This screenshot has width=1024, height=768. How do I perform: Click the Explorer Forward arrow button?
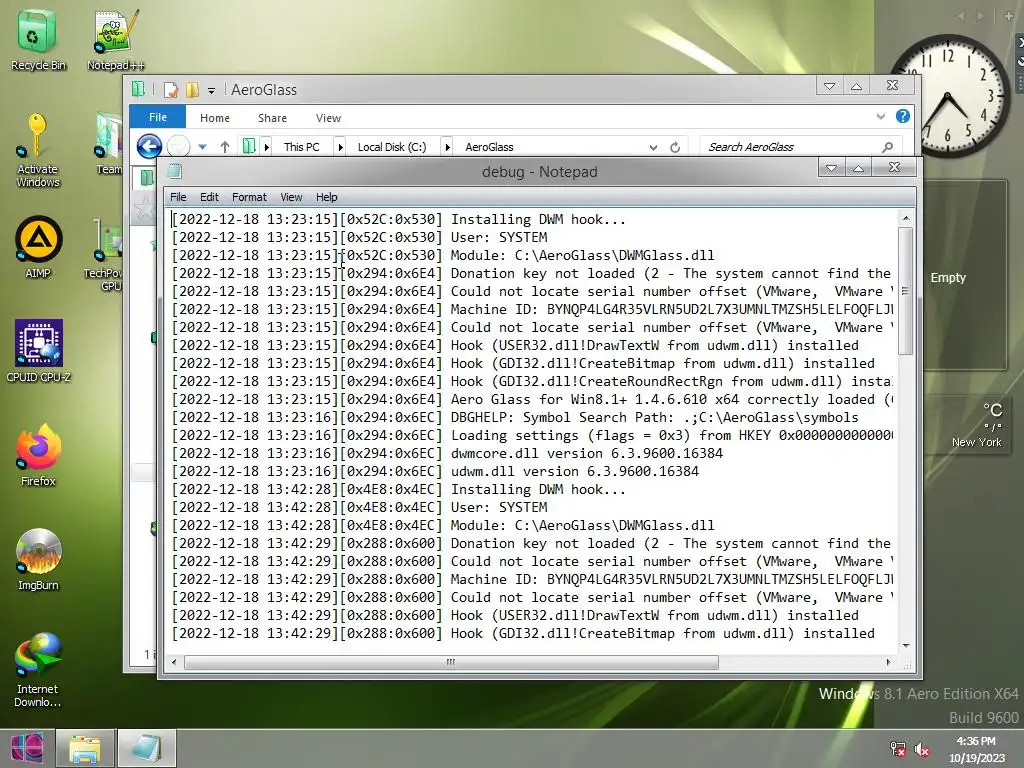coord(178,146)
